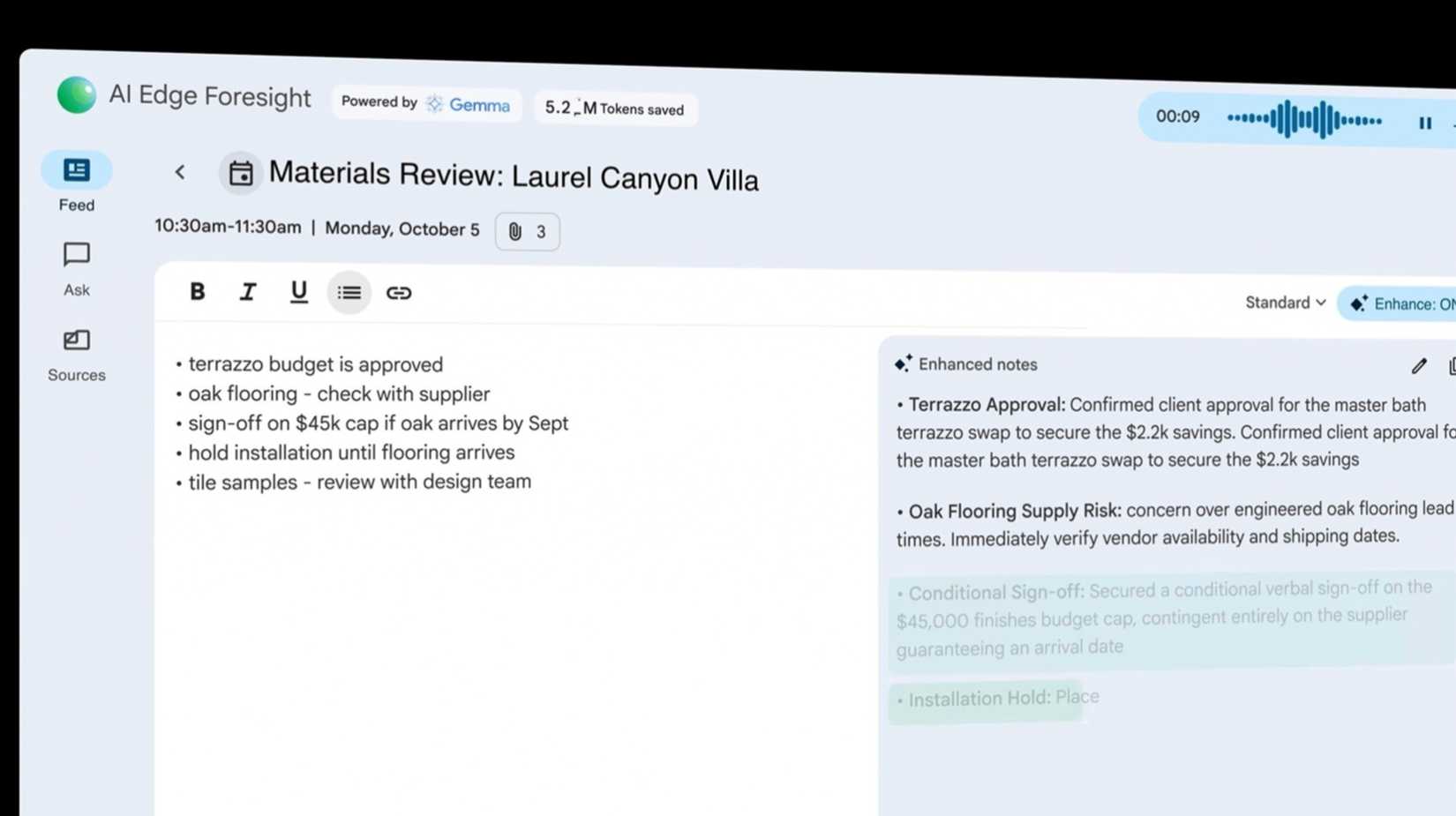
Task: Click the 00:09 recording timer
Action: 1178,116
